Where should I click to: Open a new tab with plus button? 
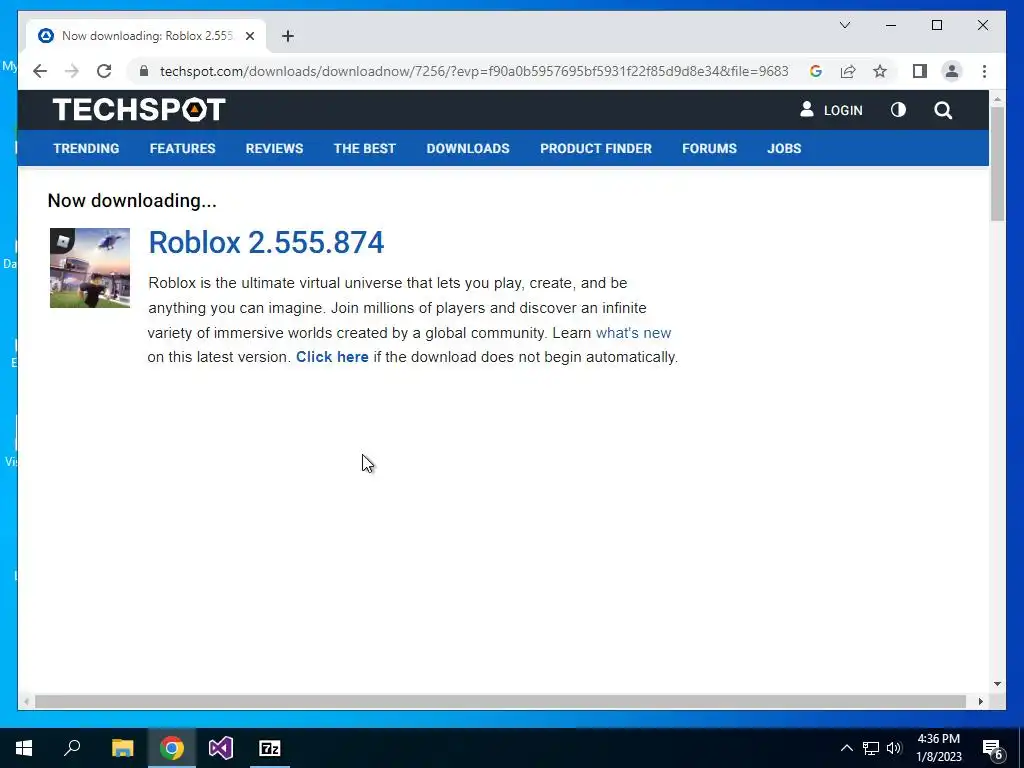(x=287, y=36)
